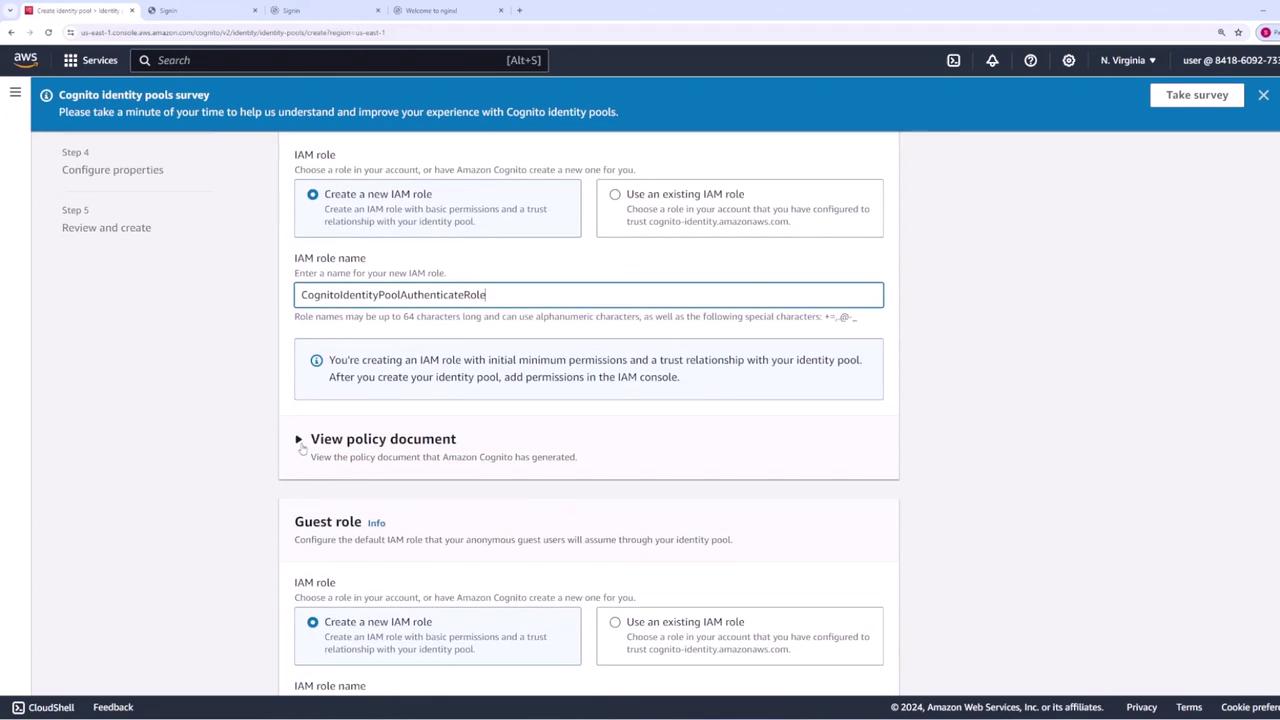Open Cookie preferences in the footer
Viewport: 1280px width, 720px height.
click(1250, 707)
